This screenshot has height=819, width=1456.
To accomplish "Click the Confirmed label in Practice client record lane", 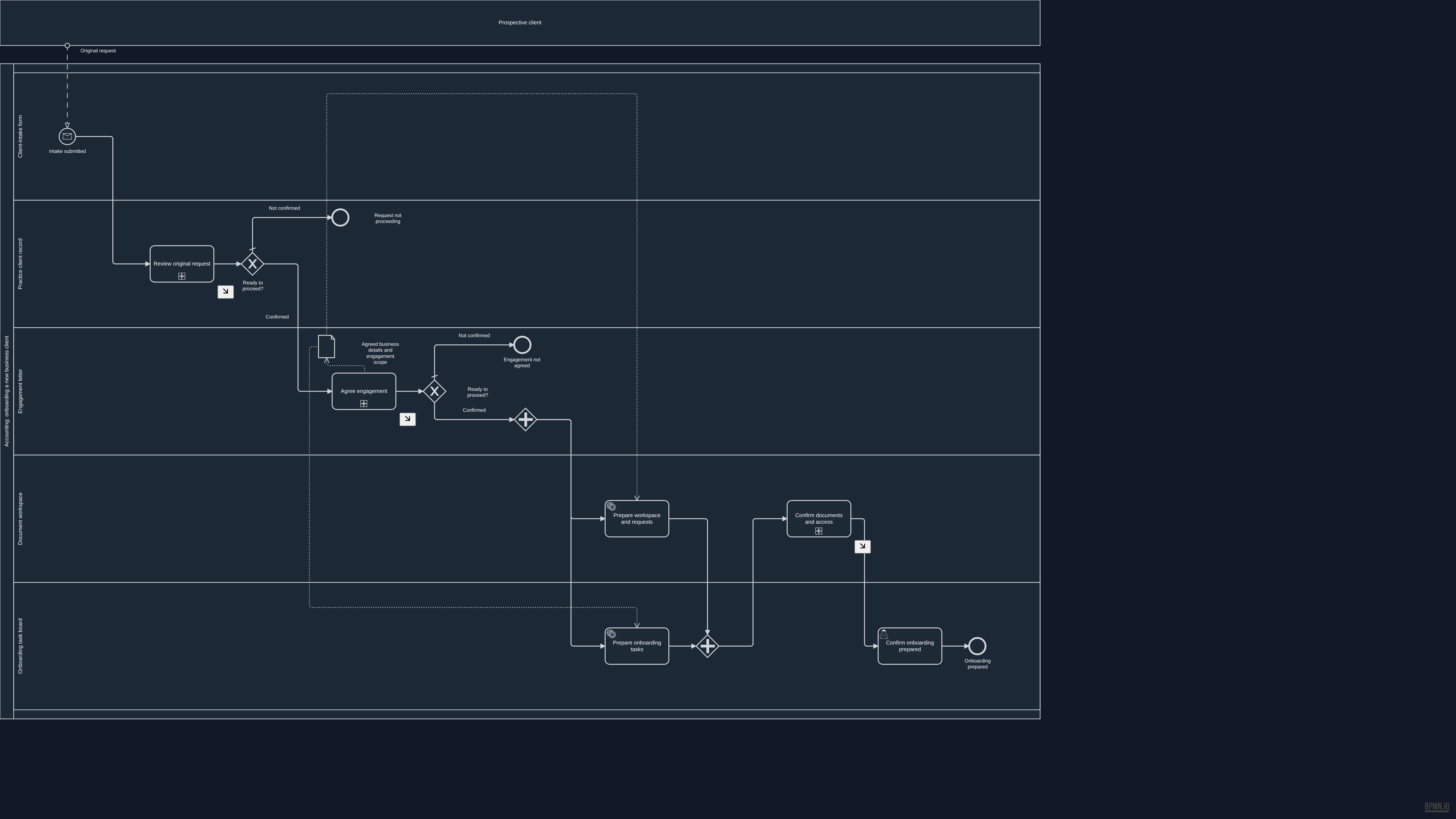I will [277, 317].
